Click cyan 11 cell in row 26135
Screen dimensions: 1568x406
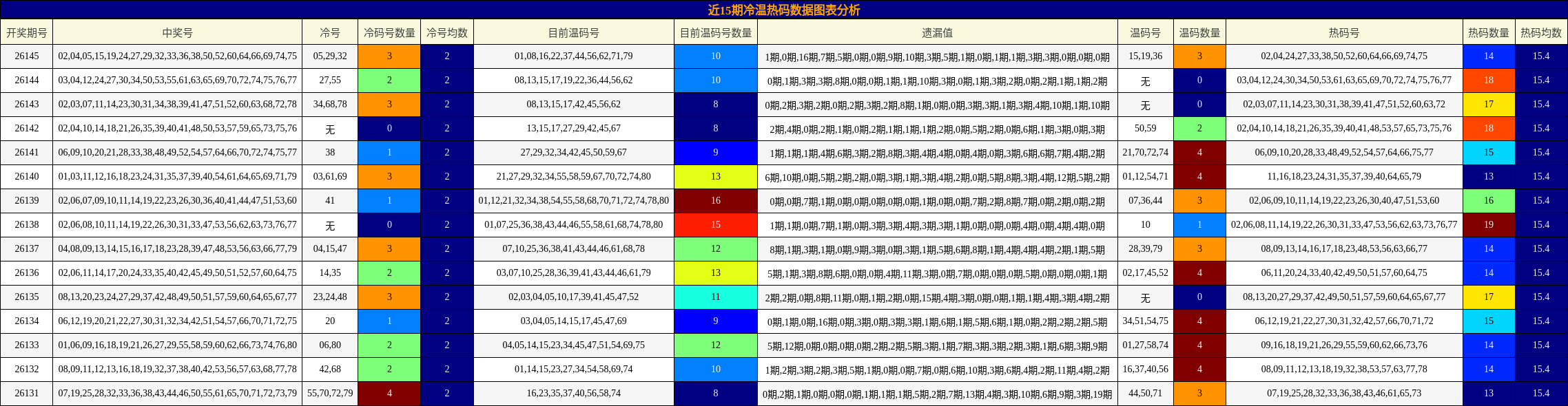click(x=716, y=297)
